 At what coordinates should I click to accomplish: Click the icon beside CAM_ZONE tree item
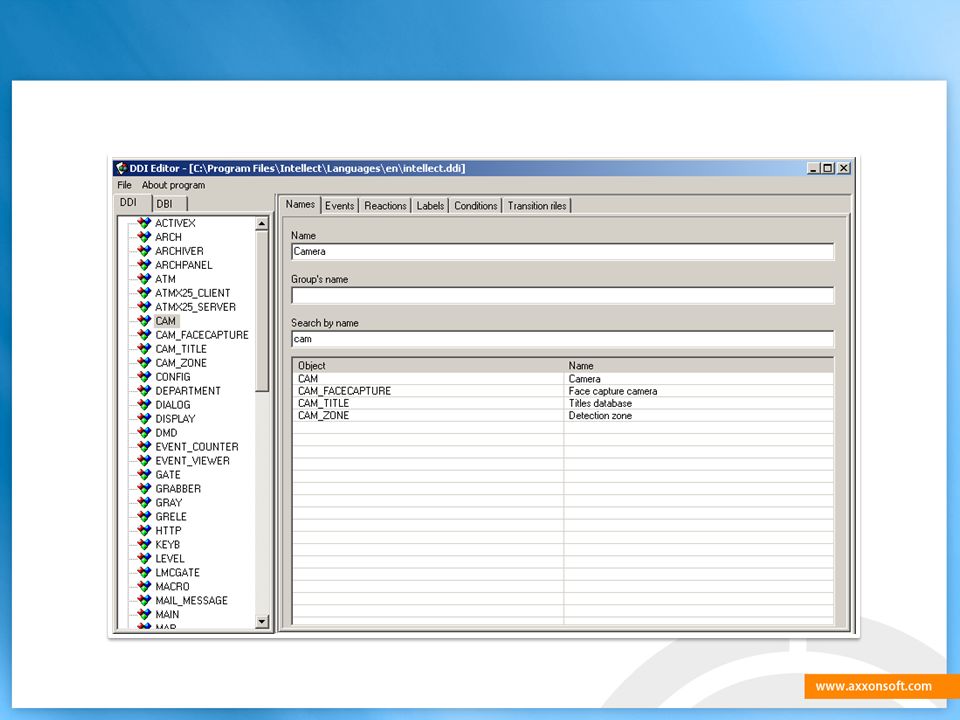[144, 363]
